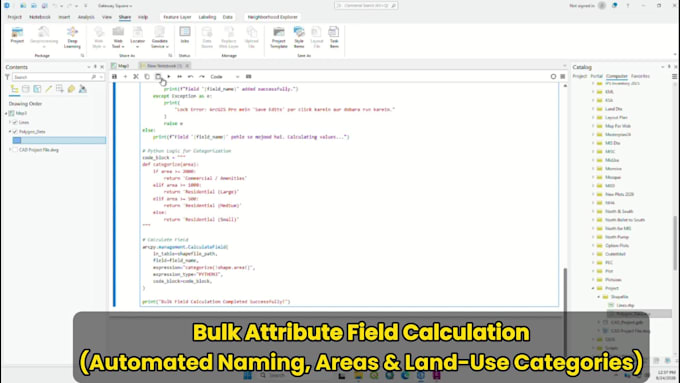Screen dimensions: 680x383
Task: Open the Project ribbon tab
Action: 14,17
